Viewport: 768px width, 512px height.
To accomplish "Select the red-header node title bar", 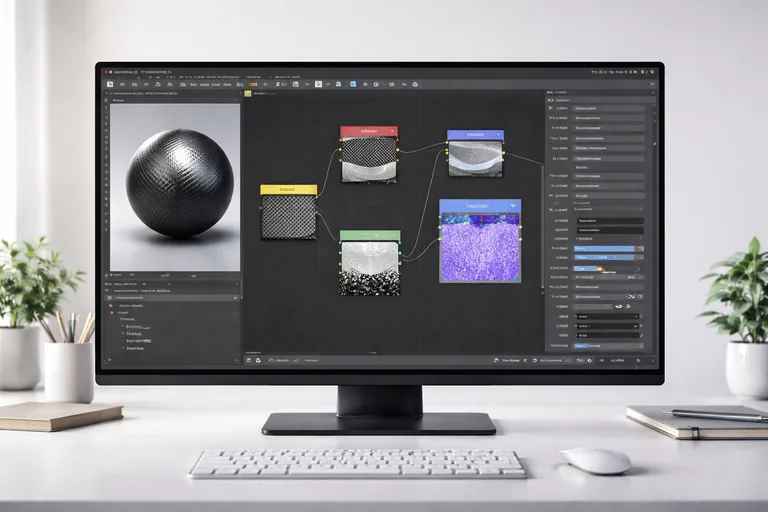I will click(369, 131).
